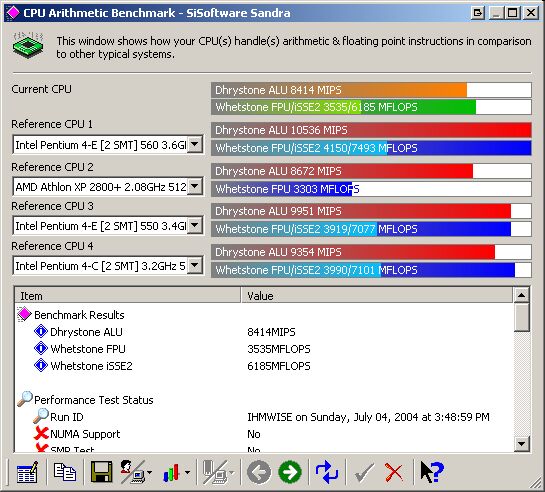Viewport: 545px width, 492px height.
Task: Click the Whetstone 4150/7493 MFLOPS bar
Action: click(x=371, y=148)
